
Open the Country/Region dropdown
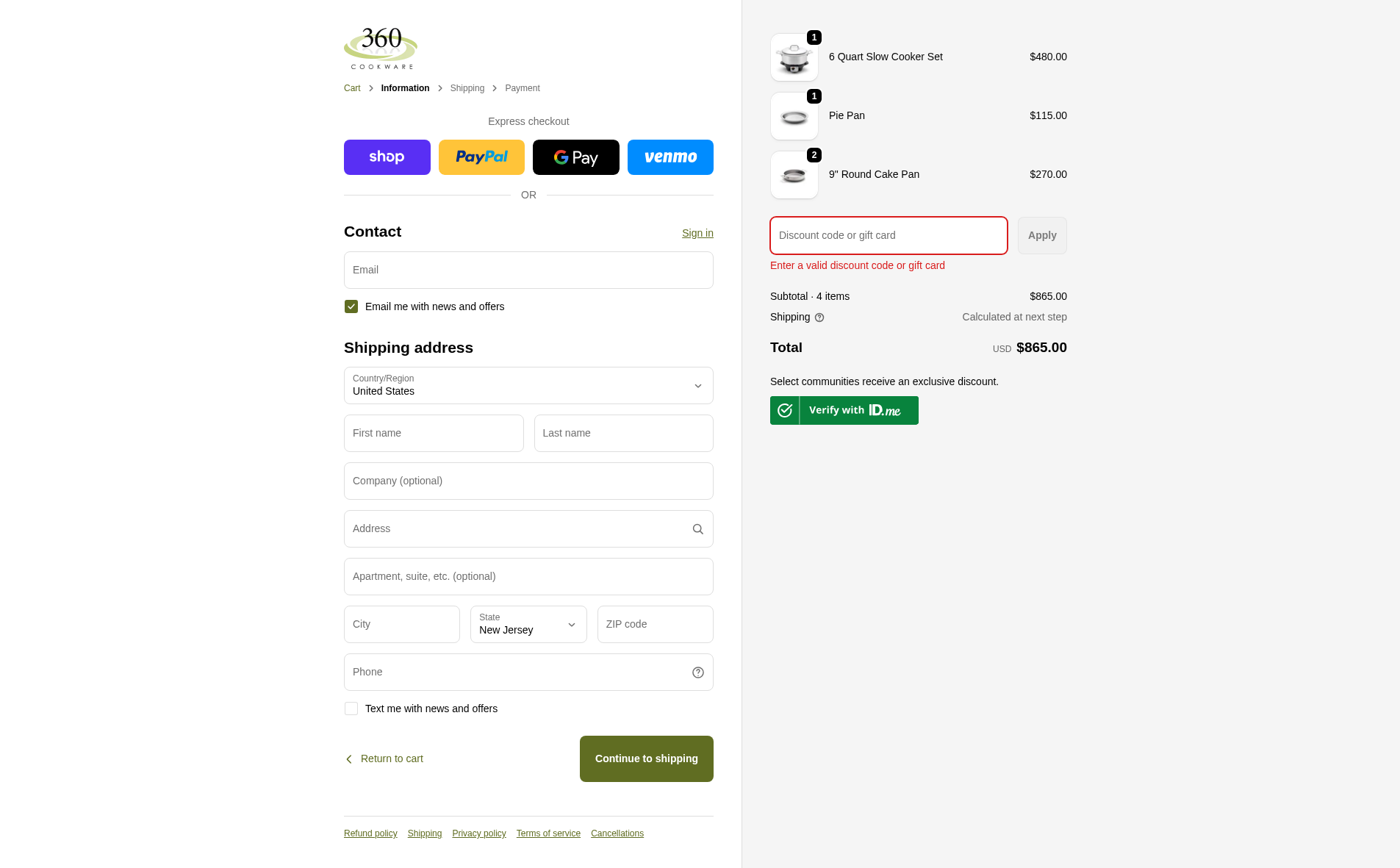click(x=528, y=386)
